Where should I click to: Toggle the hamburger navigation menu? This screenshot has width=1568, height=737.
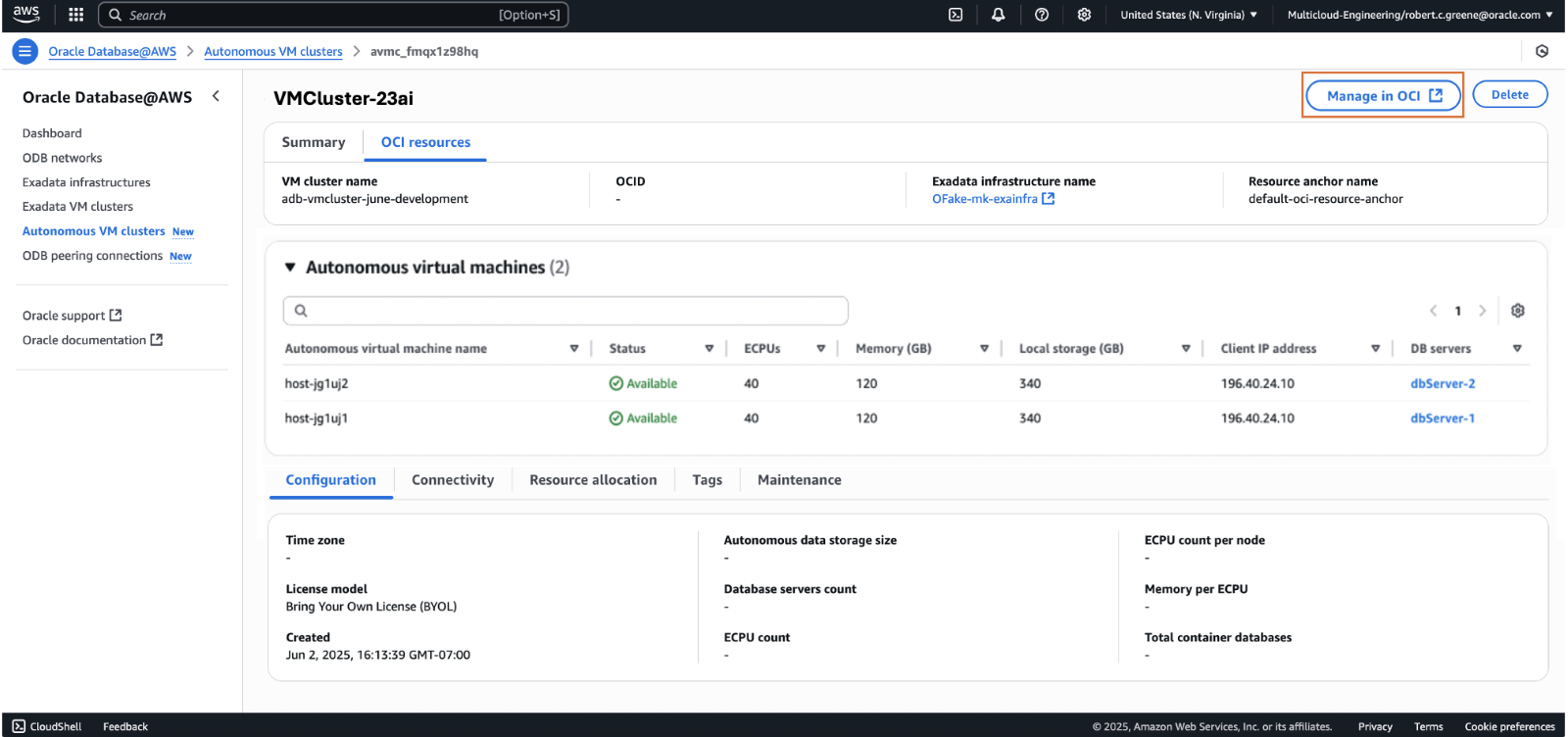pyautogui.click(x=25, y=51)
